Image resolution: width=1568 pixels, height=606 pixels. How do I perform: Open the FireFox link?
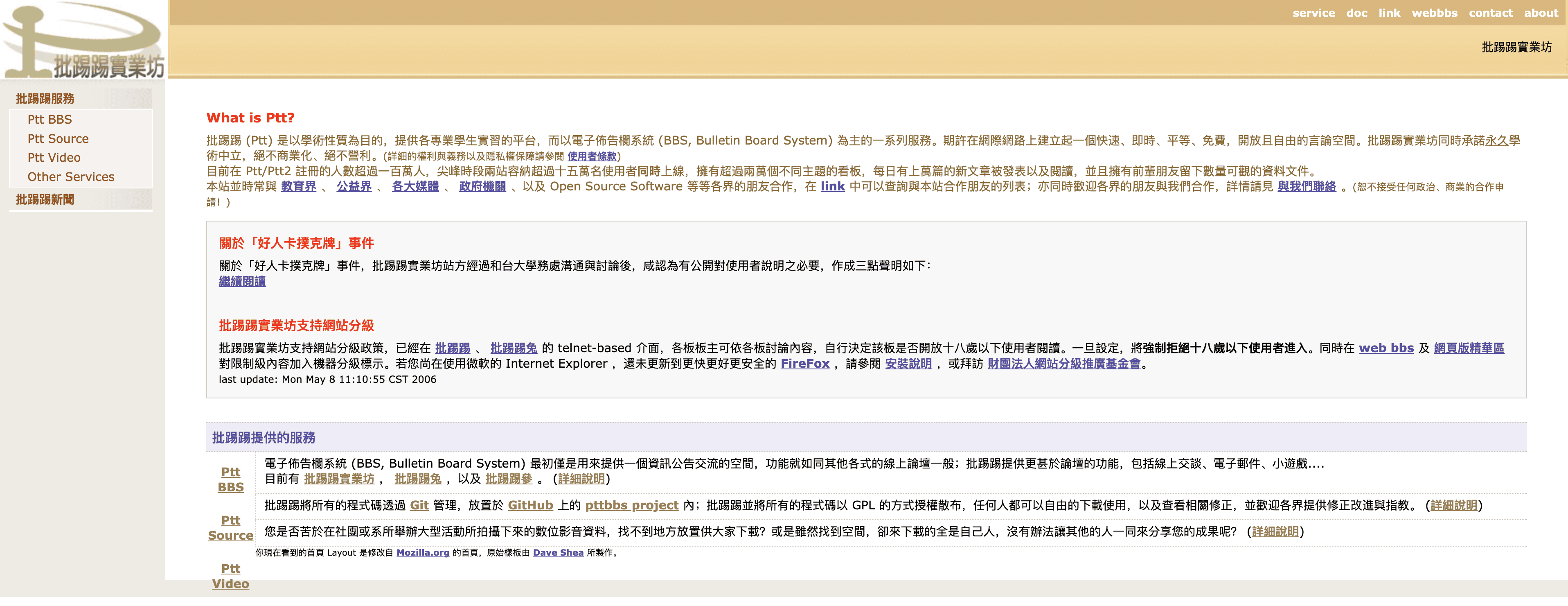click(805, 364)
